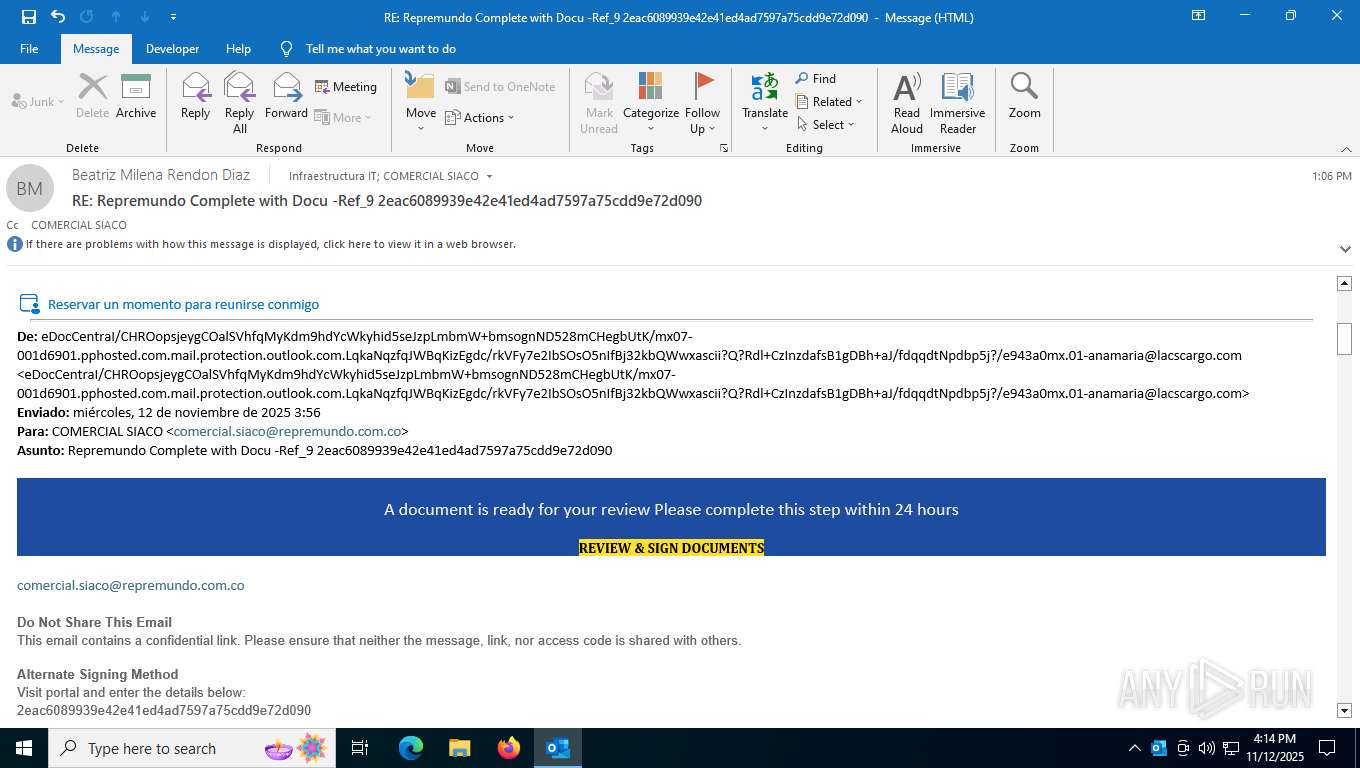Screen dimensions: 1360x768
Task: Switch to the Developer tab
Action: coord(172,49)
